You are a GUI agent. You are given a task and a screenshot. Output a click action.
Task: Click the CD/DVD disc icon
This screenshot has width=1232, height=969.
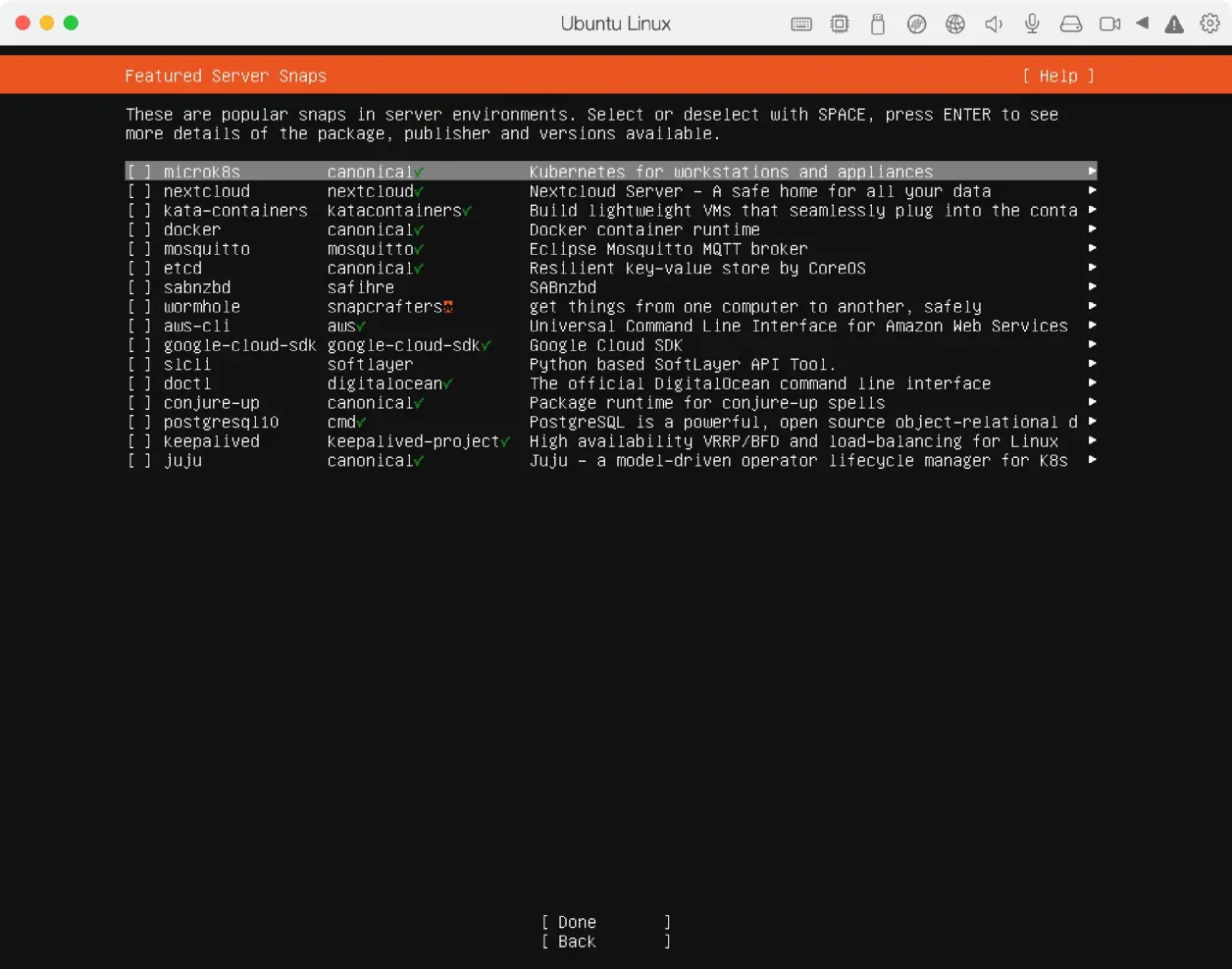pyautogui.click(x=916, y=25)
